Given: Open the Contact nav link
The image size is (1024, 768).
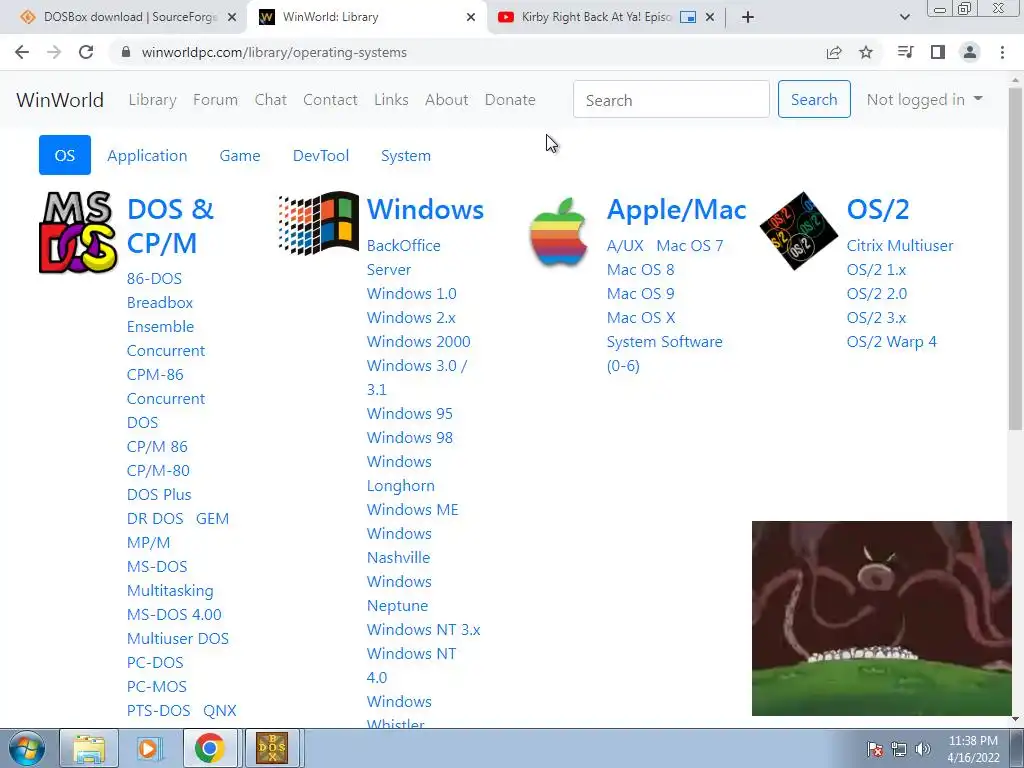Looking at the screenshot, I should pyautogui.click(x=330, y=100).
